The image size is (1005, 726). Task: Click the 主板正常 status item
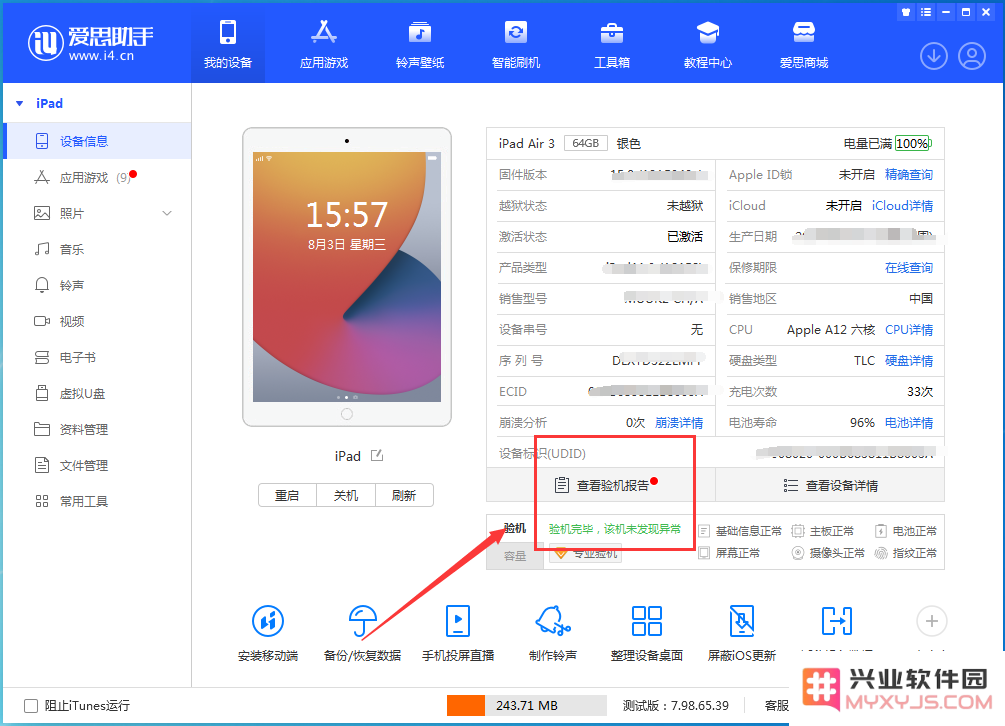[x=823, y=531]
